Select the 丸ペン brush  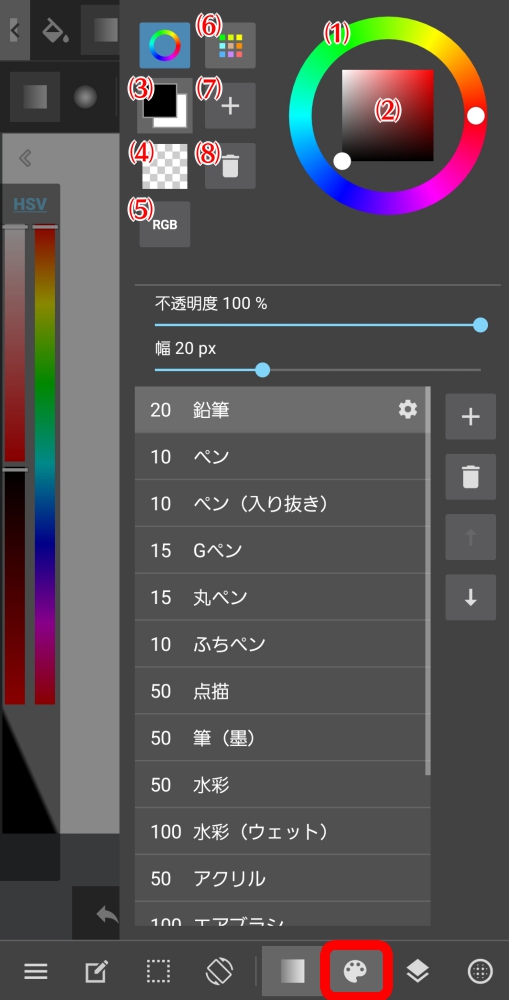282,598
